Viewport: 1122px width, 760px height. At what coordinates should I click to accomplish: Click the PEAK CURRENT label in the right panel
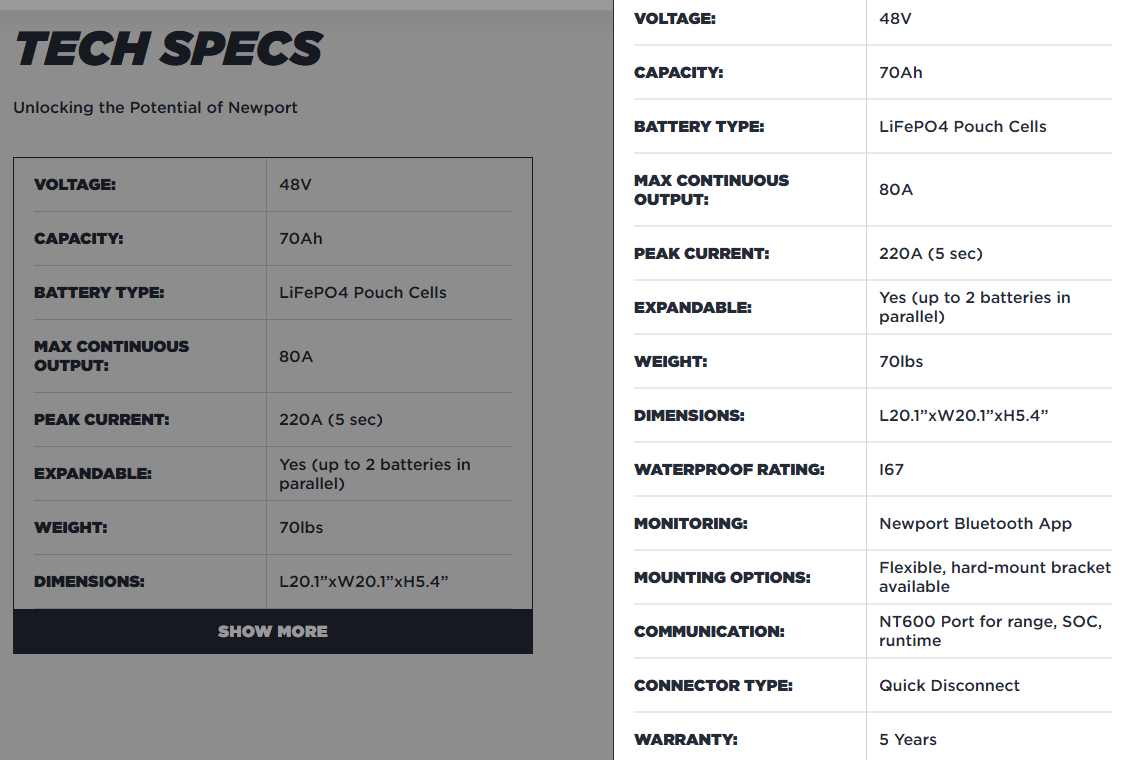click(x=701, y=253)
